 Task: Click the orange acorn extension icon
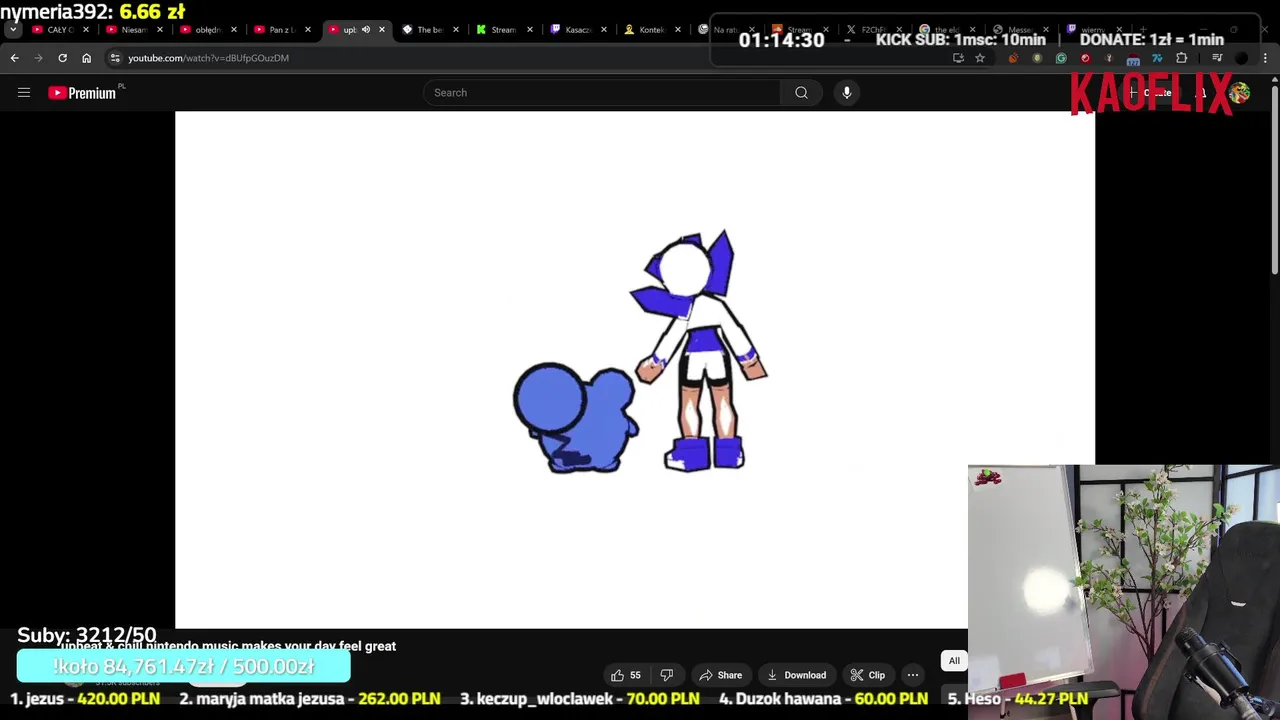[x=1013, y=58]
